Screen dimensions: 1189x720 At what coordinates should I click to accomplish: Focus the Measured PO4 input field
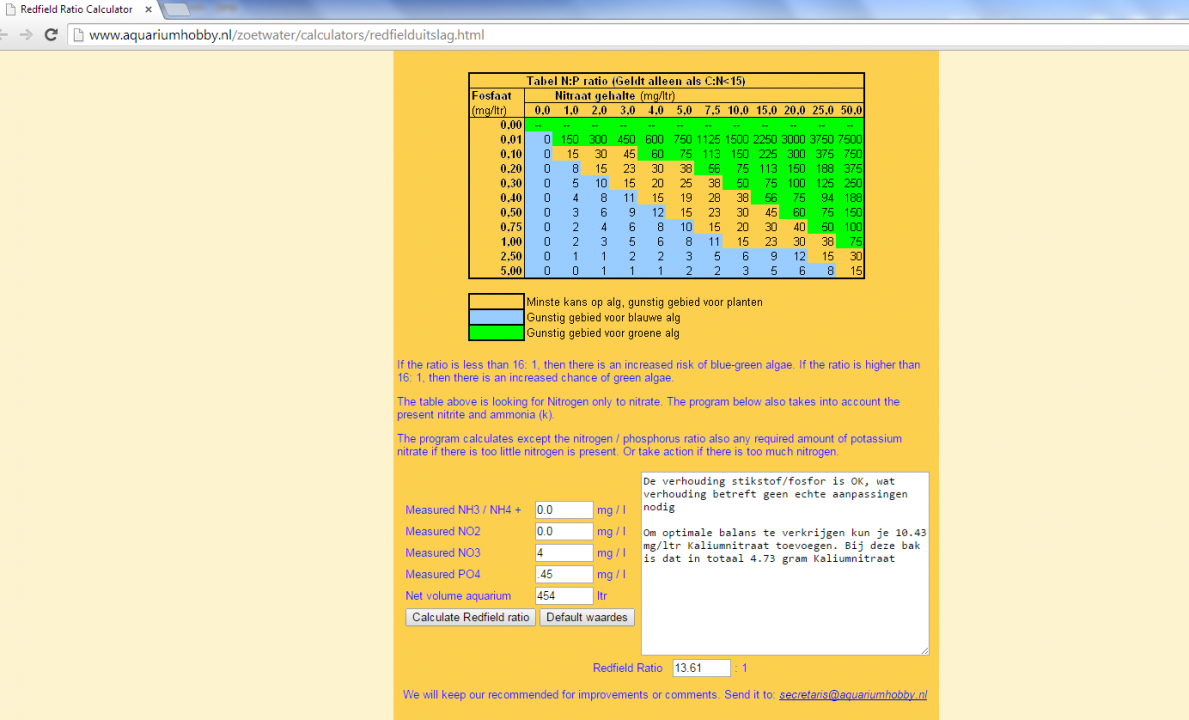pyautogui.click(x=564, y=575)
